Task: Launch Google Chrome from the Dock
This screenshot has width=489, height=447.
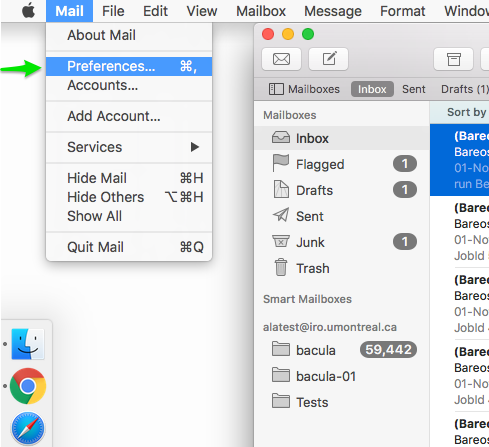Action: [28, 386]
